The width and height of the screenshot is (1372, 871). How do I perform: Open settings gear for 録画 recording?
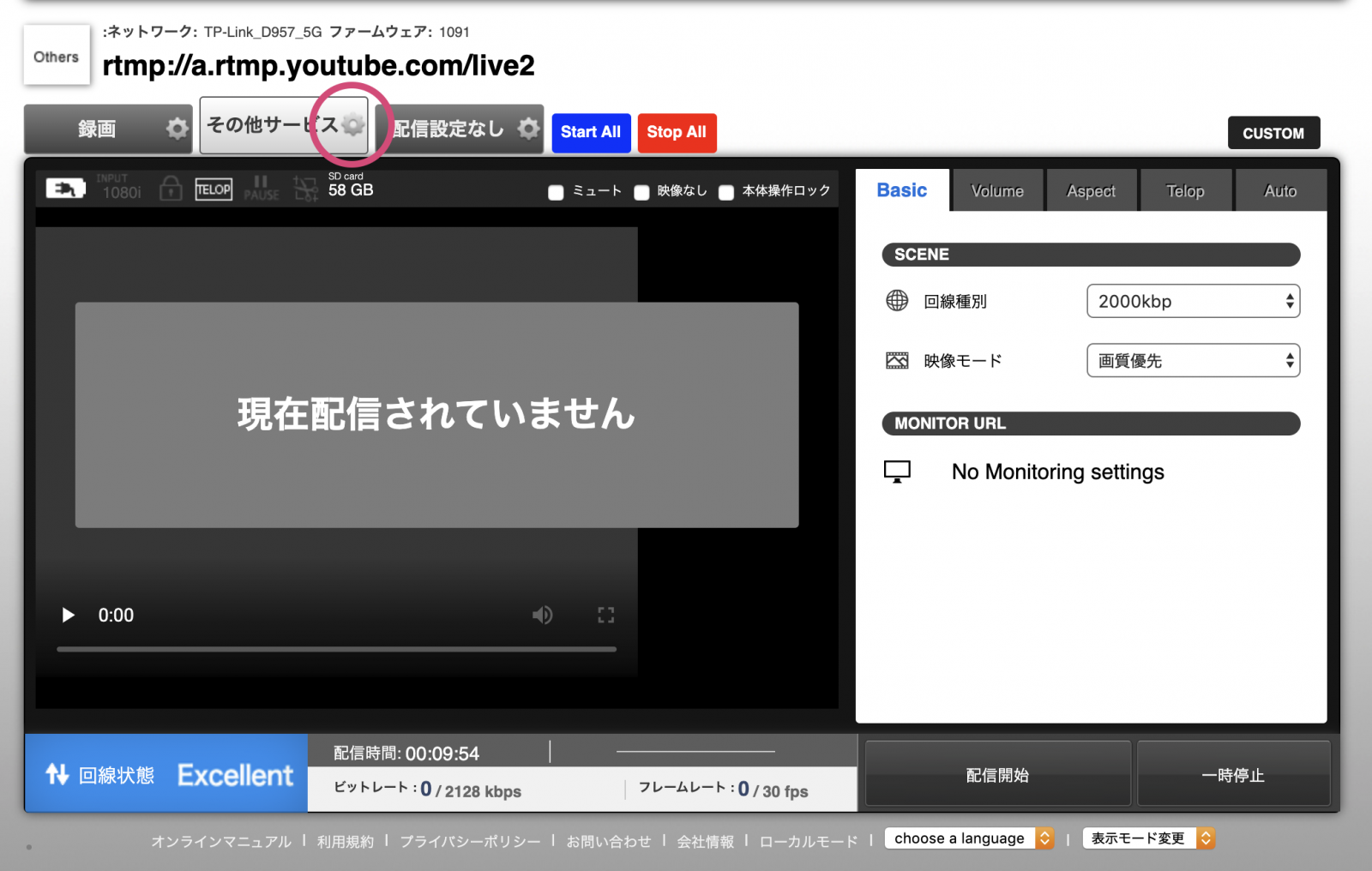177,129
